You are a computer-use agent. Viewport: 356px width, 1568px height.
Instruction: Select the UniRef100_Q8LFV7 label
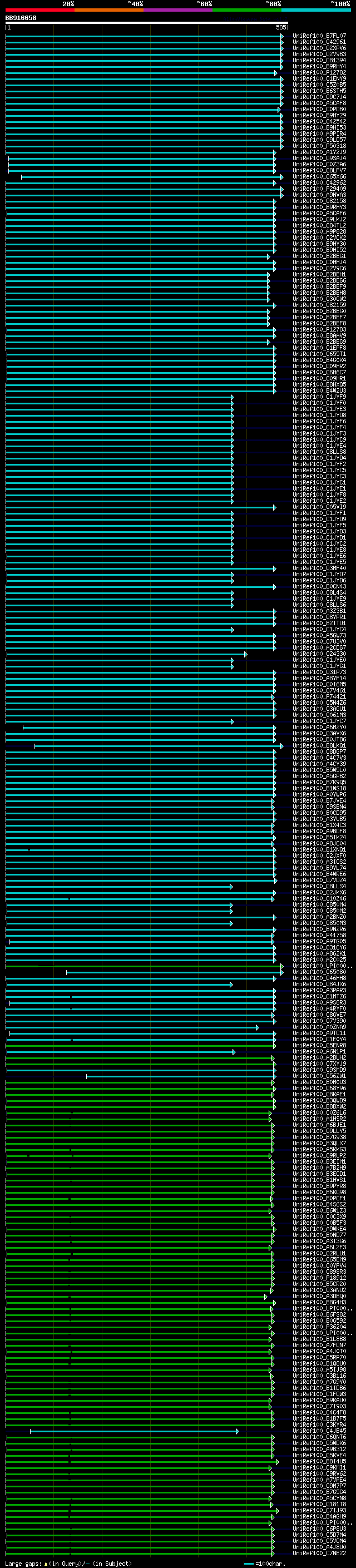(319, 170)
